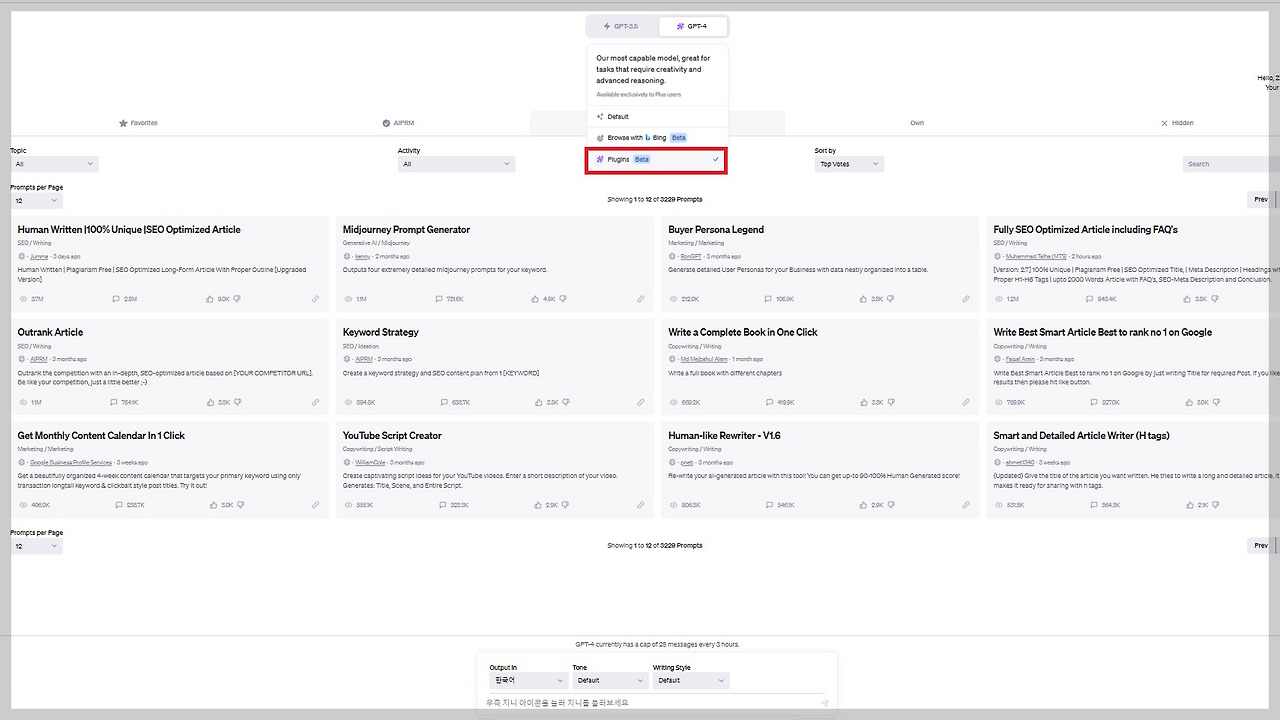The width and height of the screenshot is (1280, 720).
Task: Copy link of Human Written SEO Optimized Article
Action: tap(315, 299)
